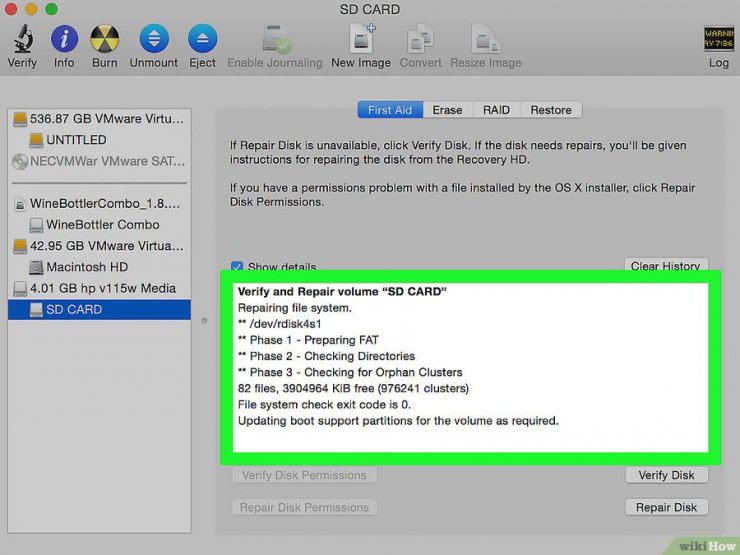This screenshot has width=740, height=555.
Task: Switch to the Restore tab
Action: pyautogui.click(x=551, y=110)
